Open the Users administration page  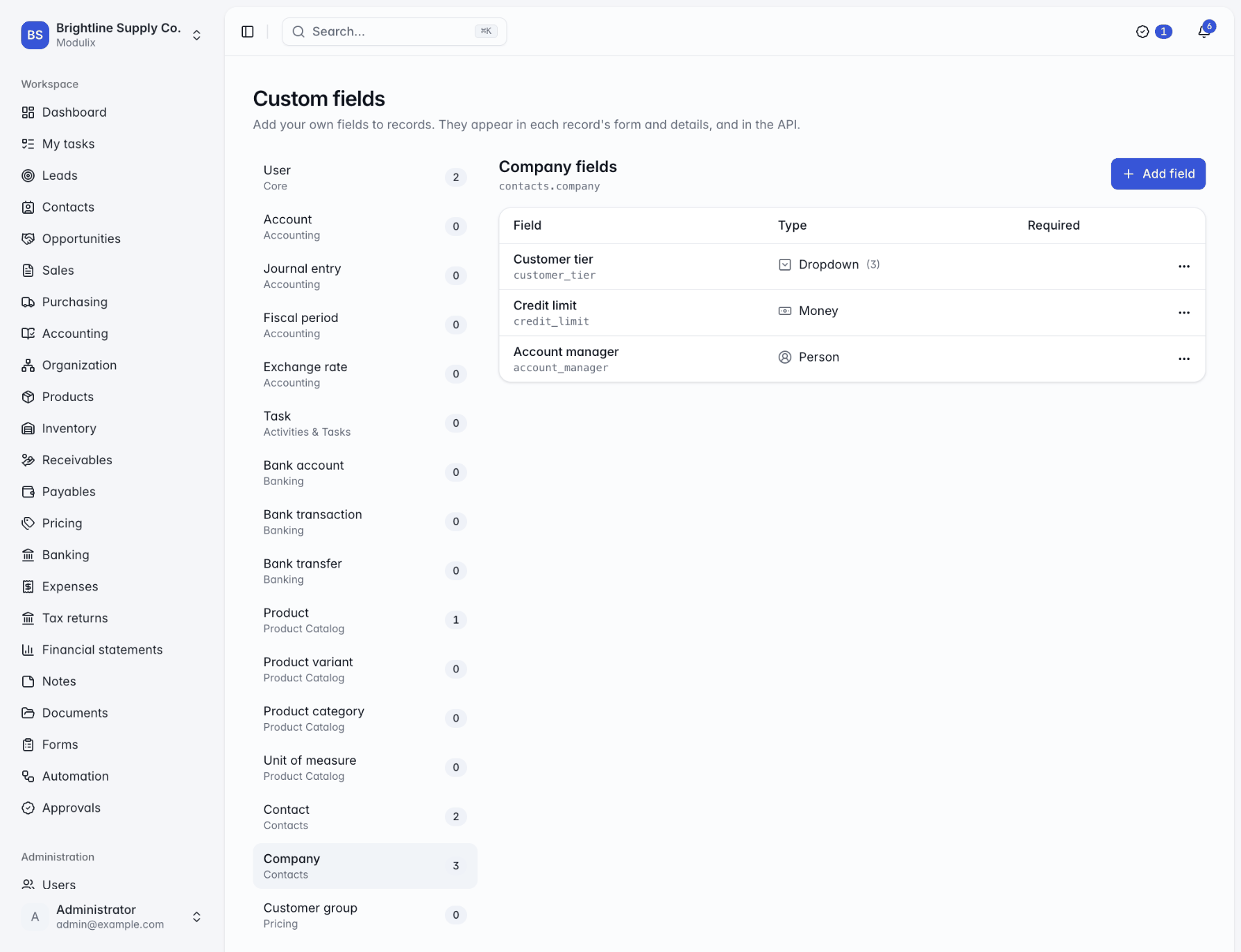pos(112,885)
